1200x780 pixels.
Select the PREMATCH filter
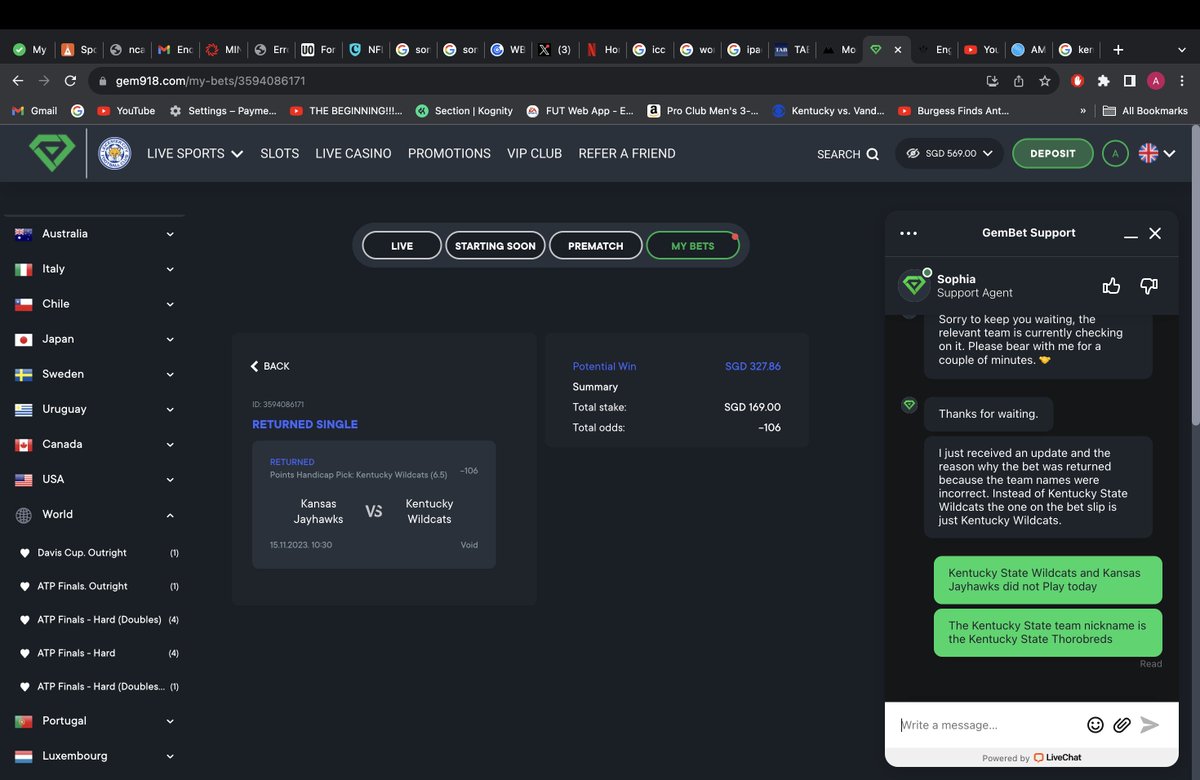coord(596,246)
